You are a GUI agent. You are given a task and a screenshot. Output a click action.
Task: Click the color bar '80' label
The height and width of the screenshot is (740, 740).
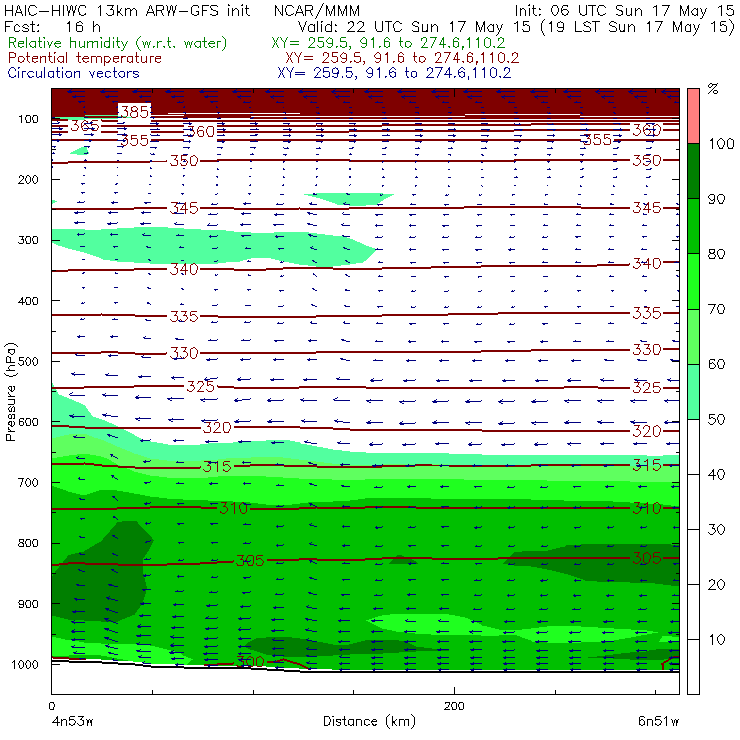[x=716, y=254]
